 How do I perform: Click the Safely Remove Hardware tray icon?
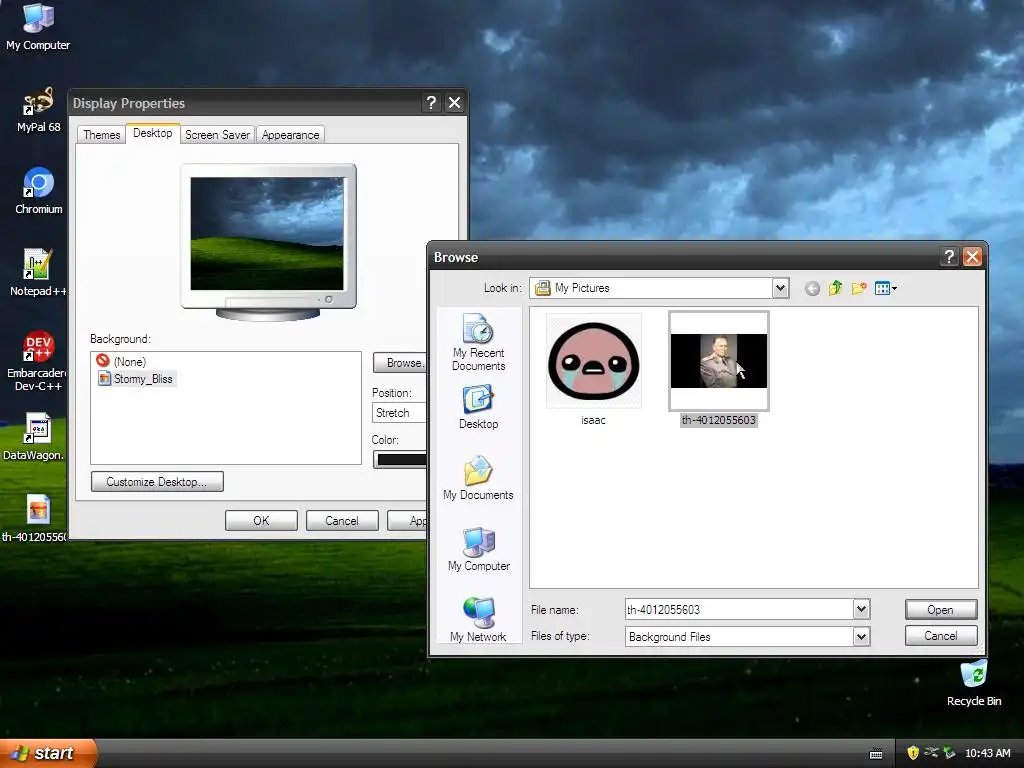pyautogui.click(x=949, y=753)
